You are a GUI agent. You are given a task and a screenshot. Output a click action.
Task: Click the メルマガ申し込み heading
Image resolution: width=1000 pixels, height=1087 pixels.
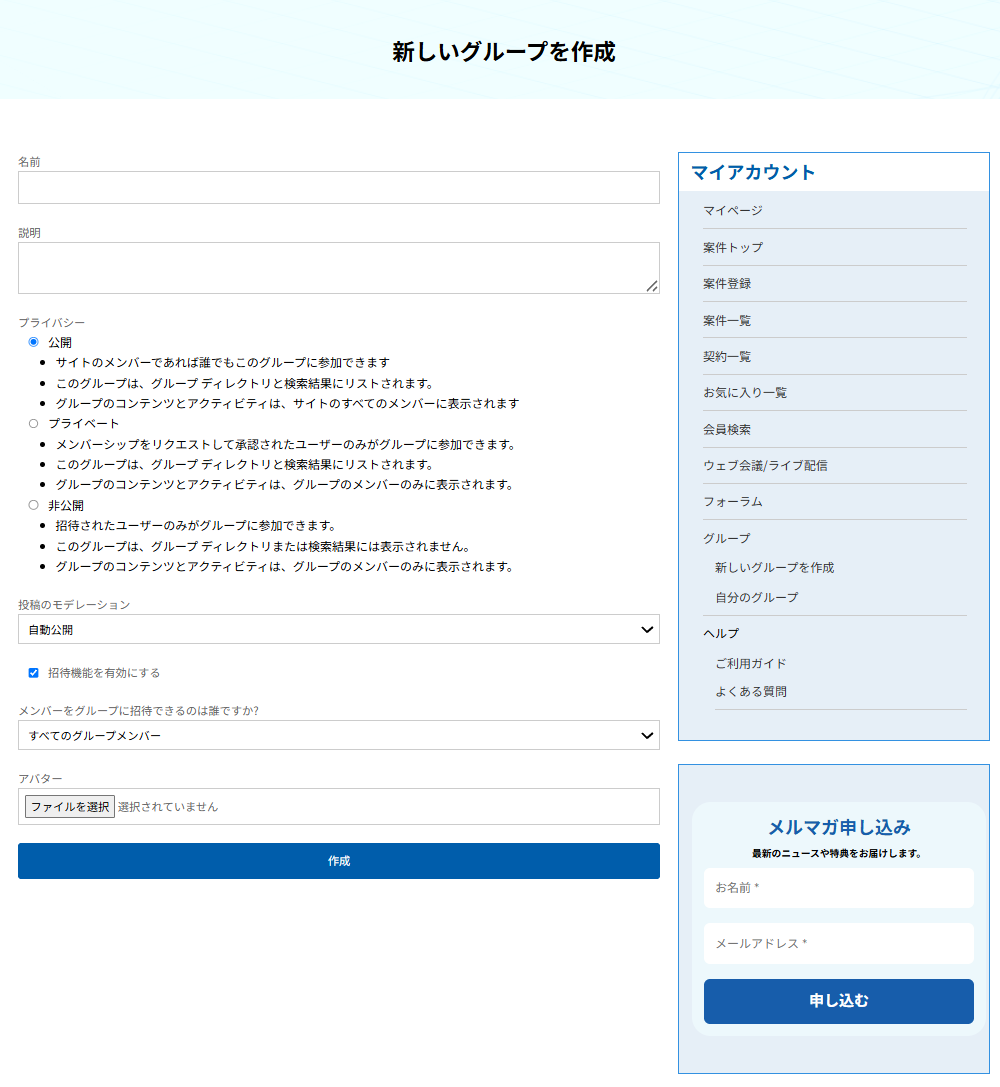click(x=839, y=827)
